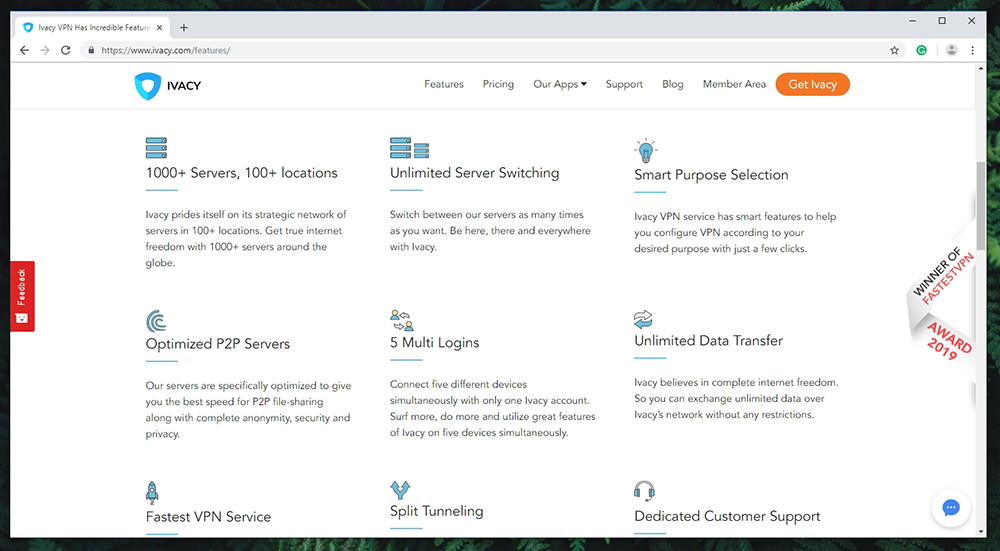Click the 5 Multi Logins users icon

402,320
